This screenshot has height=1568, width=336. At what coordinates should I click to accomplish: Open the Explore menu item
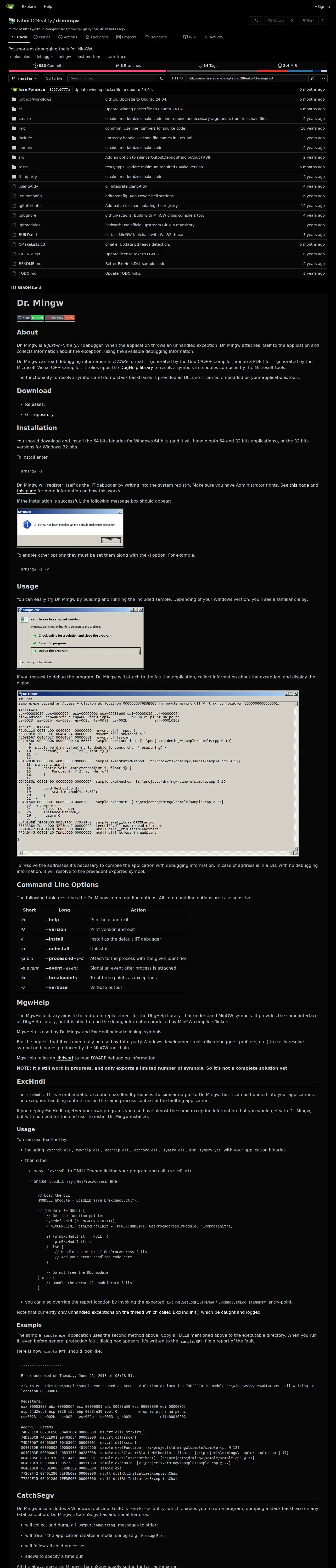pyautogui.click(x=29, y=7)
